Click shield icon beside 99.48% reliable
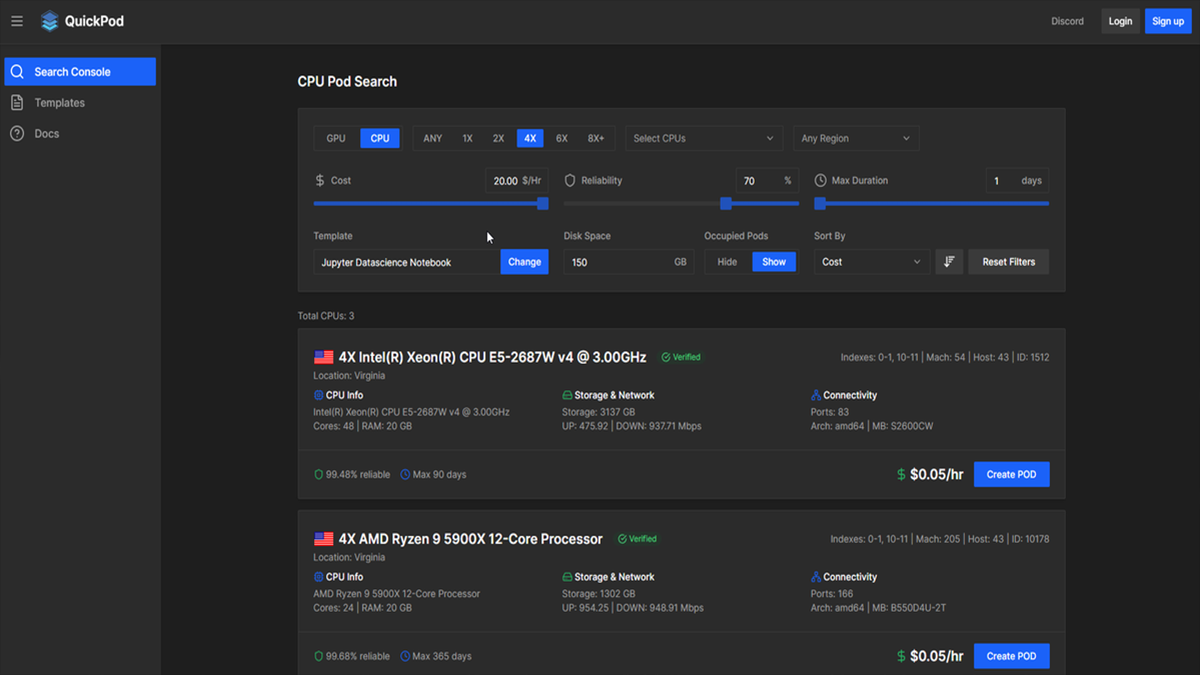The height and width of the screenshot is (675, 1200). point(319,475)
